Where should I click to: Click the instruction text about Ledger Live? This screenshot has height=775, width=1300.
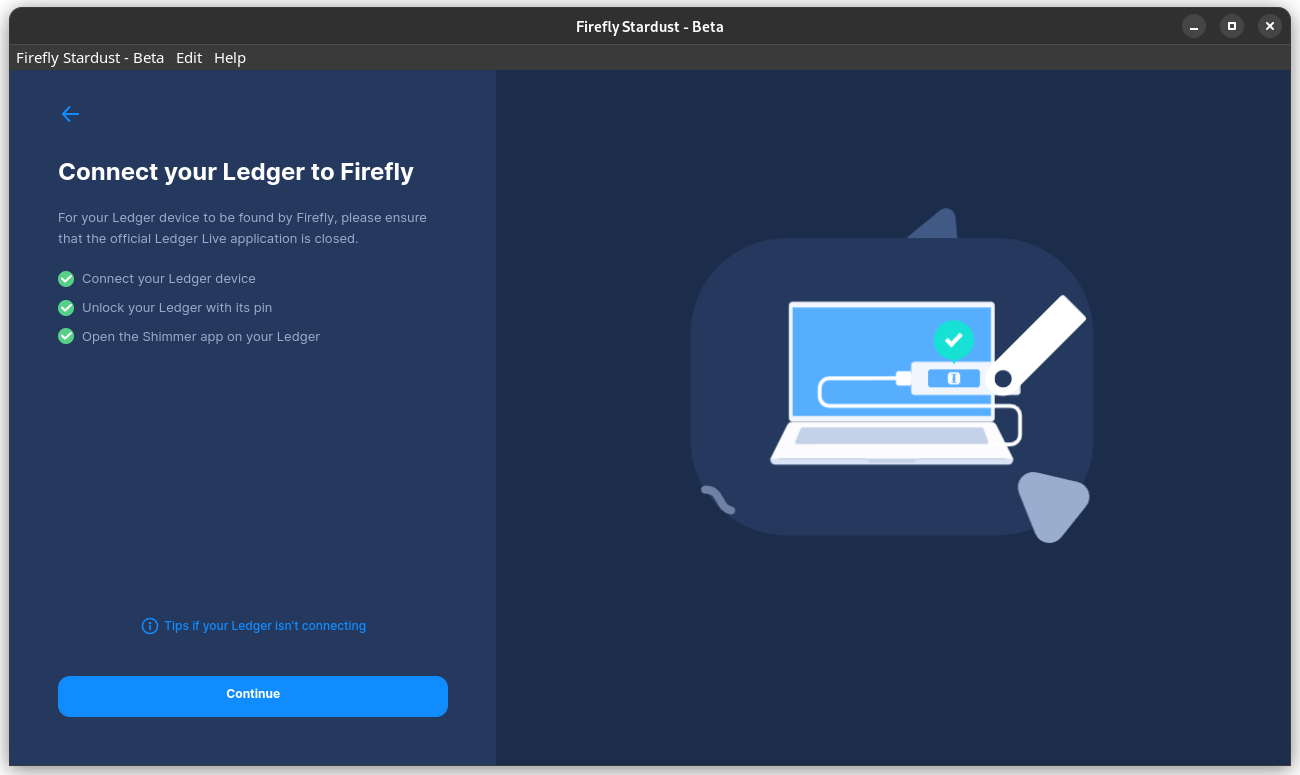[242, 227]
